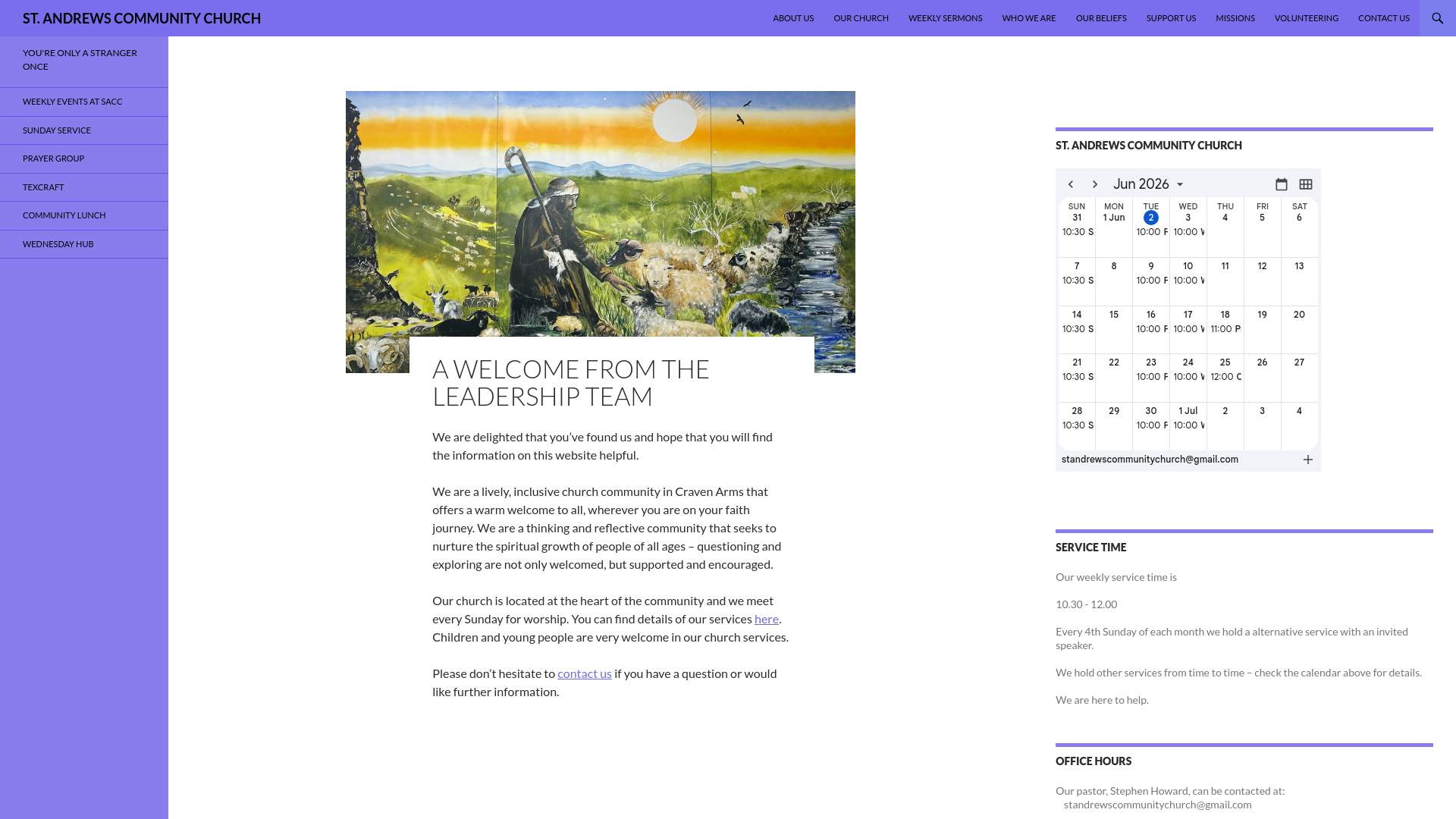The width and height of the screenshot is (1456, 819).
Task: Open the Contact Us menu item
Action: (1383, 18)
